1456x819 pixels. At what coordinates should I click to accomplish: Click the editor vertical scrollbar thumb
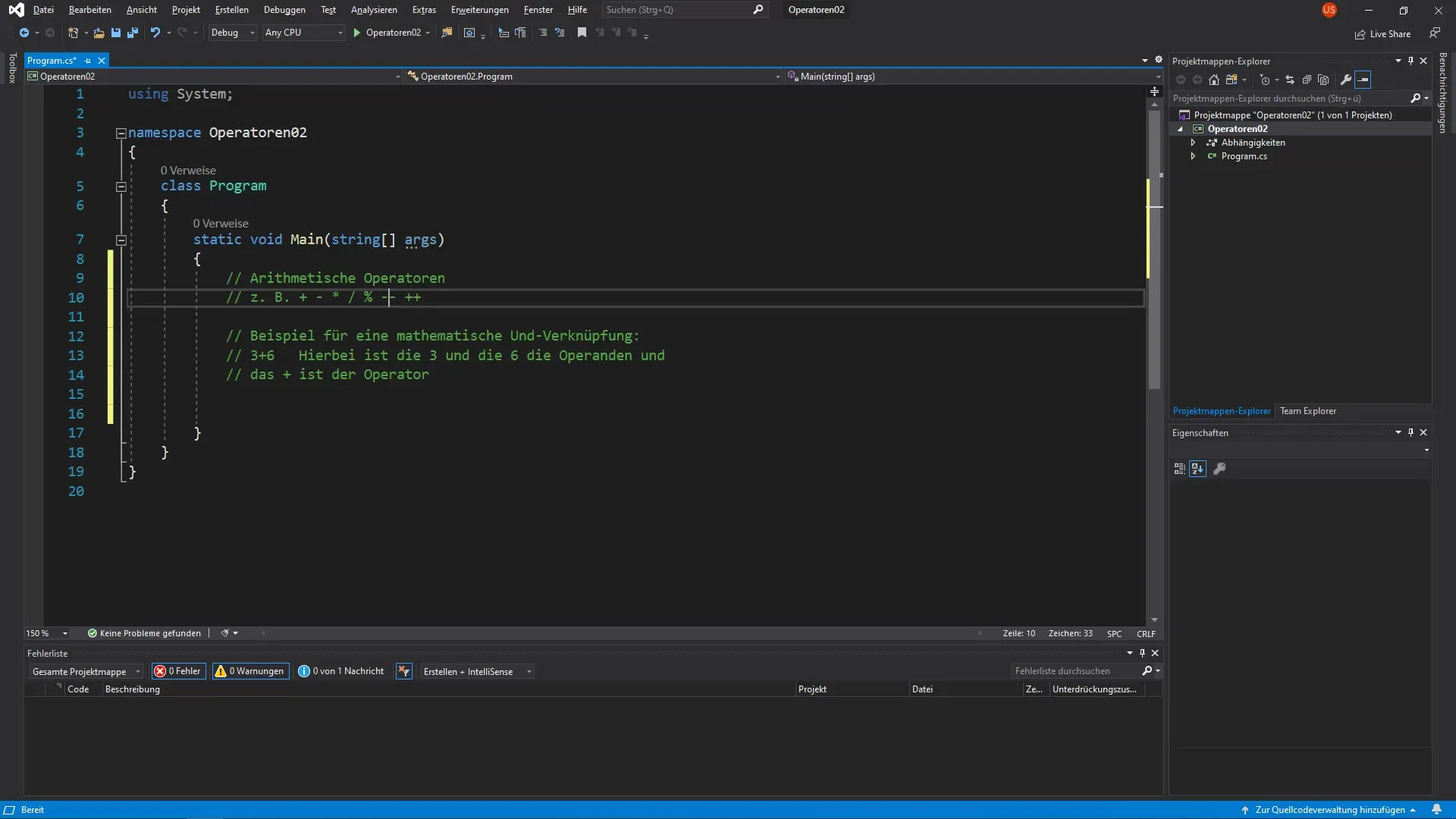pos(1154,250)
